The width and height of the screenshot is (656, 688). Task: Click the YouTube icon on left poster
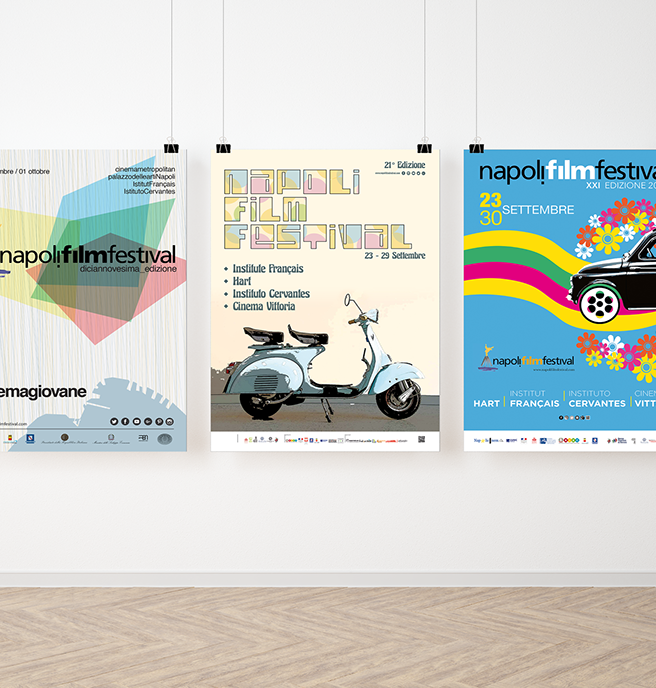tap(137, 421)
